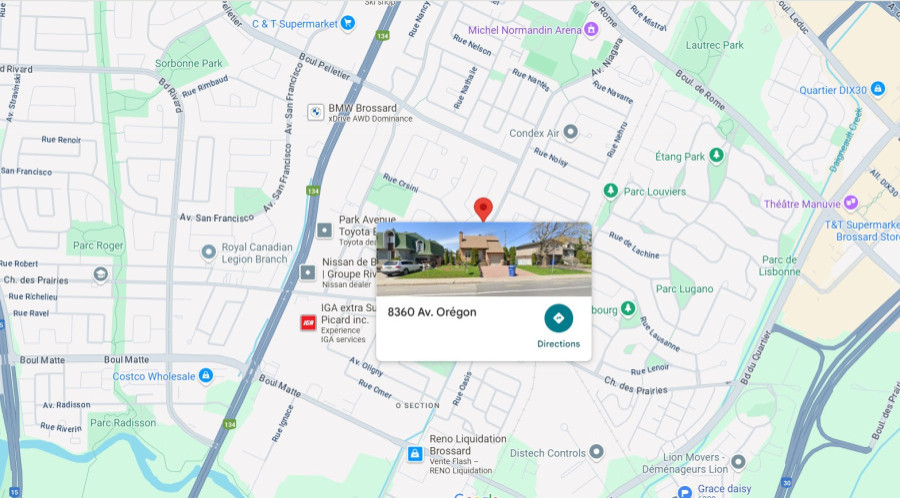900x498 pixels.
Task: Open the Reno Liquidation Brossard shop icon
Action: [x=415, y=454]
